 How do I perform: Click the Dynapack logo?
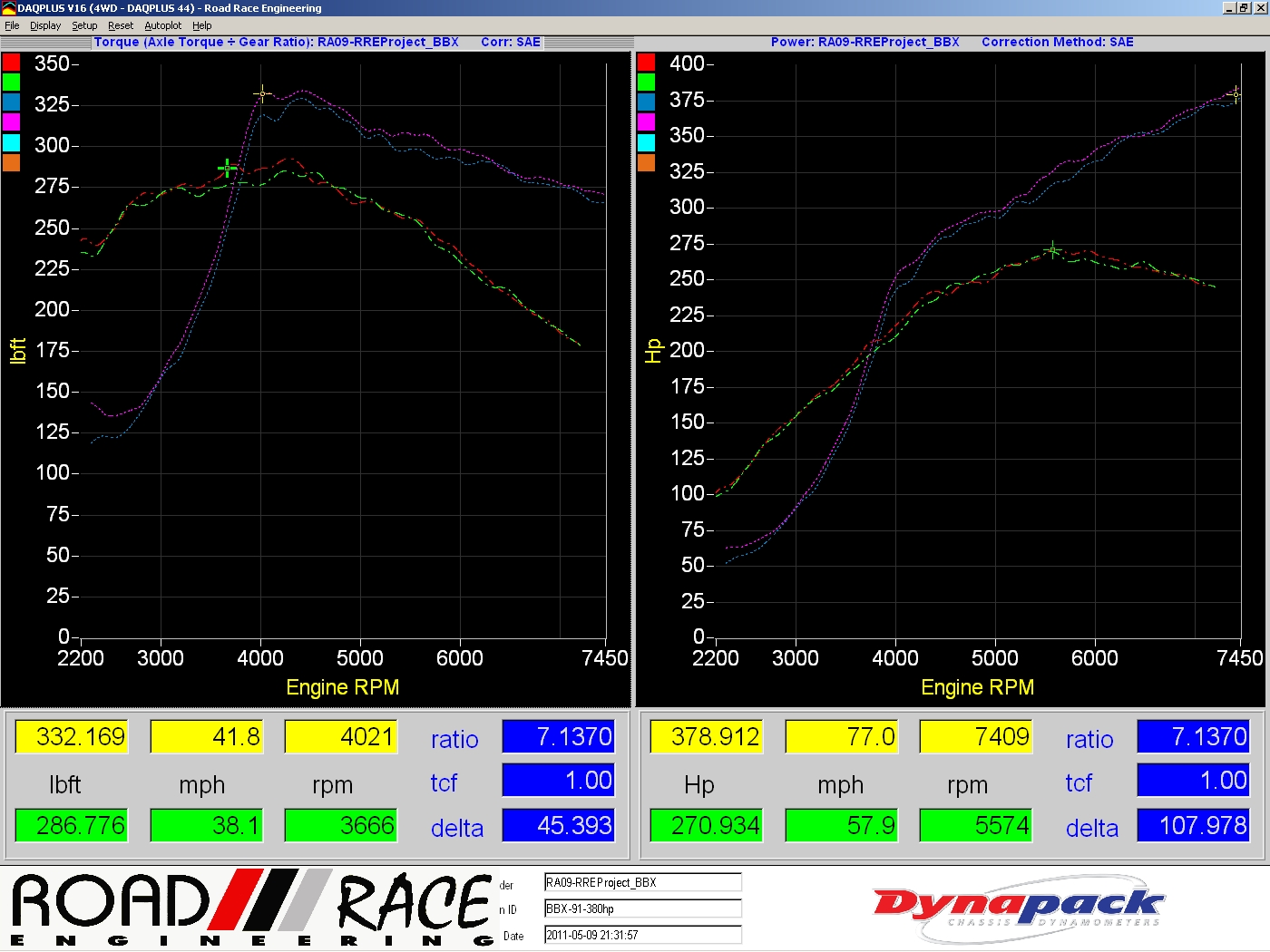point(1016,908)
